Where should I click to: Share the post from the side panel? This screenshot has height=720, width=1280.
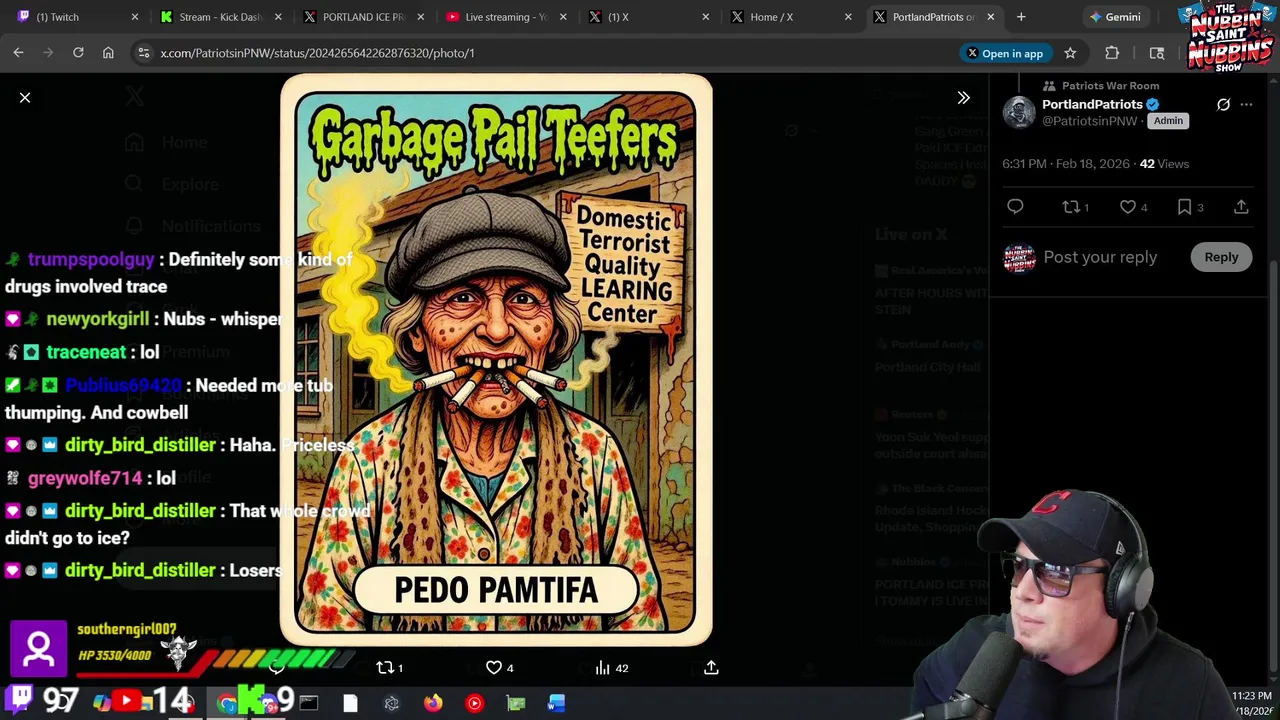[x=1241, y=207]
